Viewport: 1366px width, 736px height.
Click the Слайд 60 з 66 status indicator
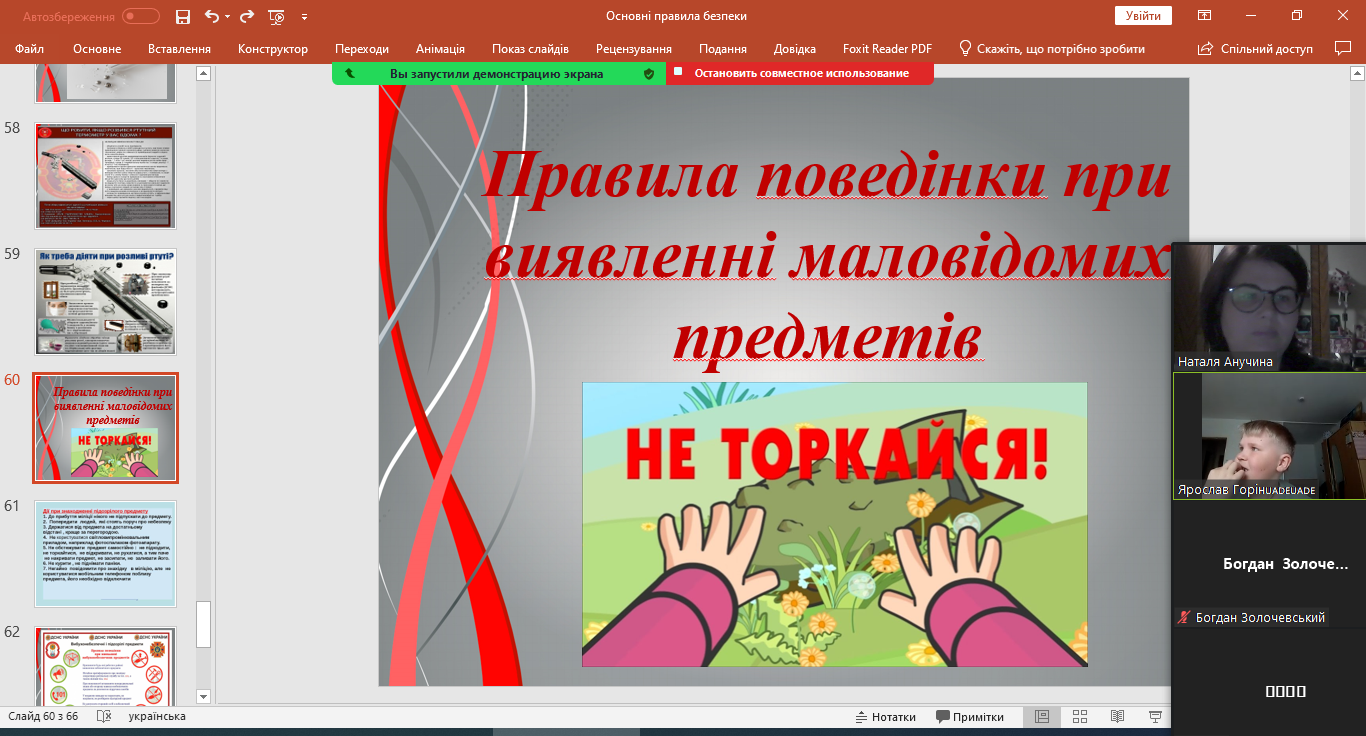click(43, 717)
